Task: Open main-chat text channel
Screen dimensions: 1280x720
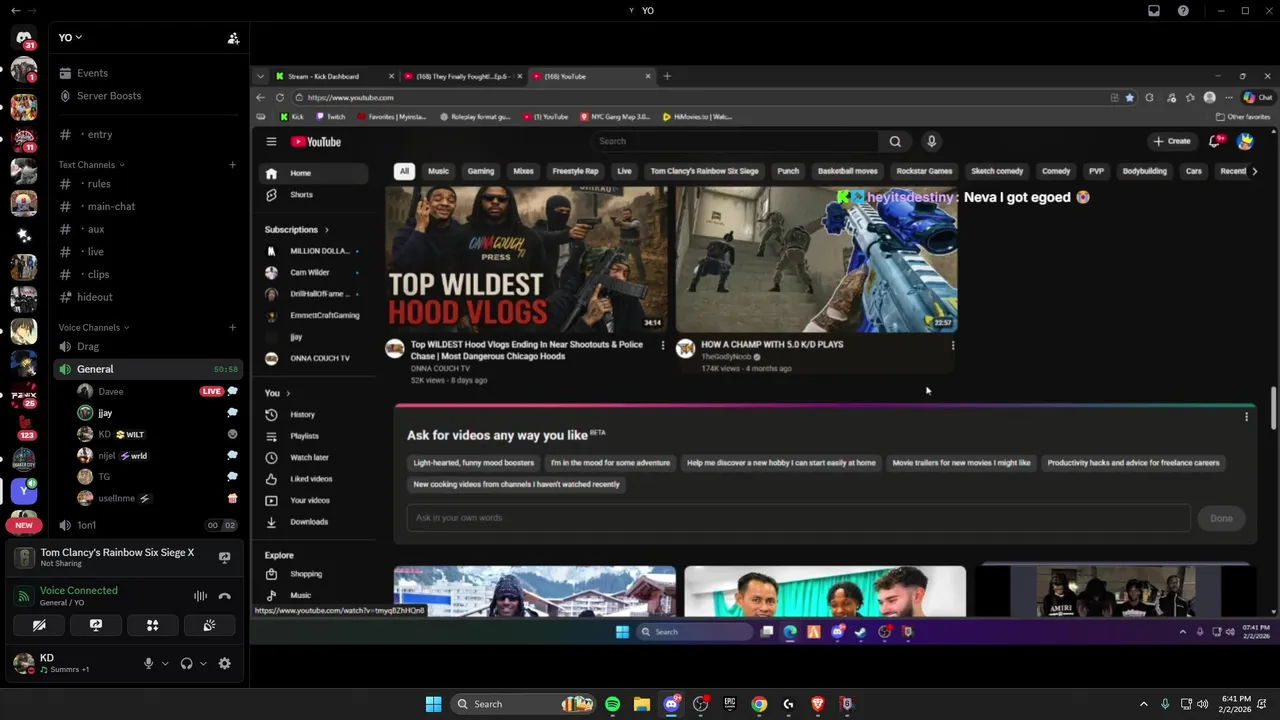Action: 111,206
